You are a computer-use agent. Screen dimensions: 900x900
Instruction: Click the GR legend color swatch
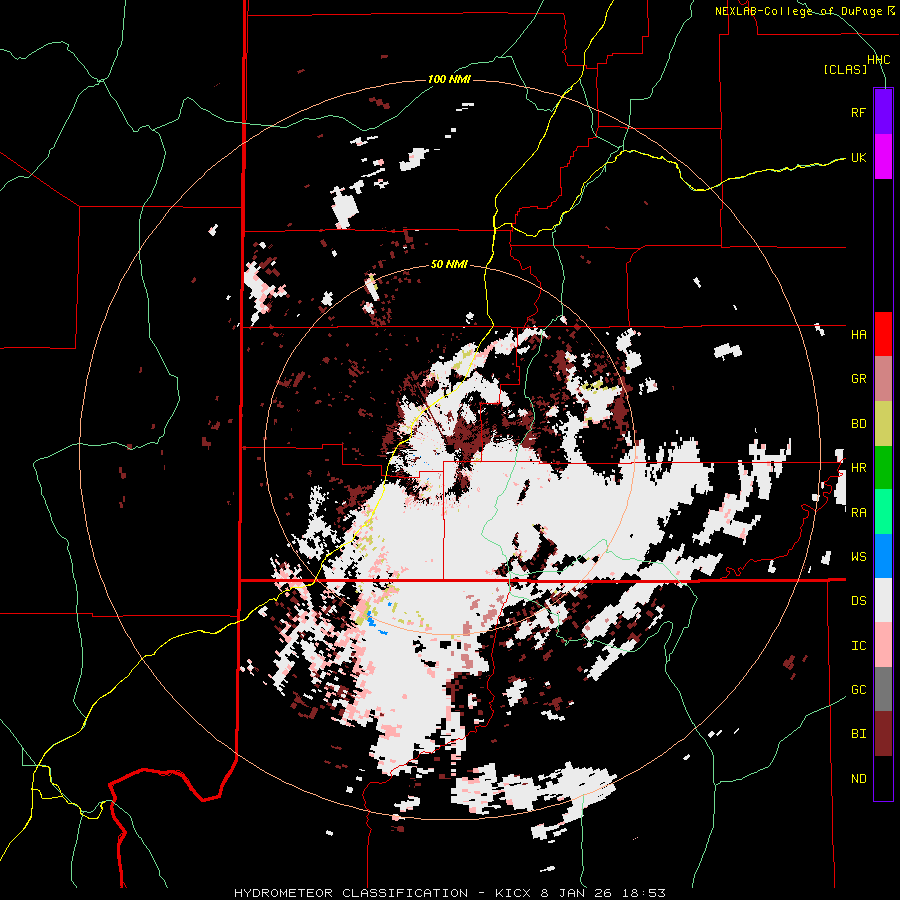pyautogui.click(x=883, y=378)
